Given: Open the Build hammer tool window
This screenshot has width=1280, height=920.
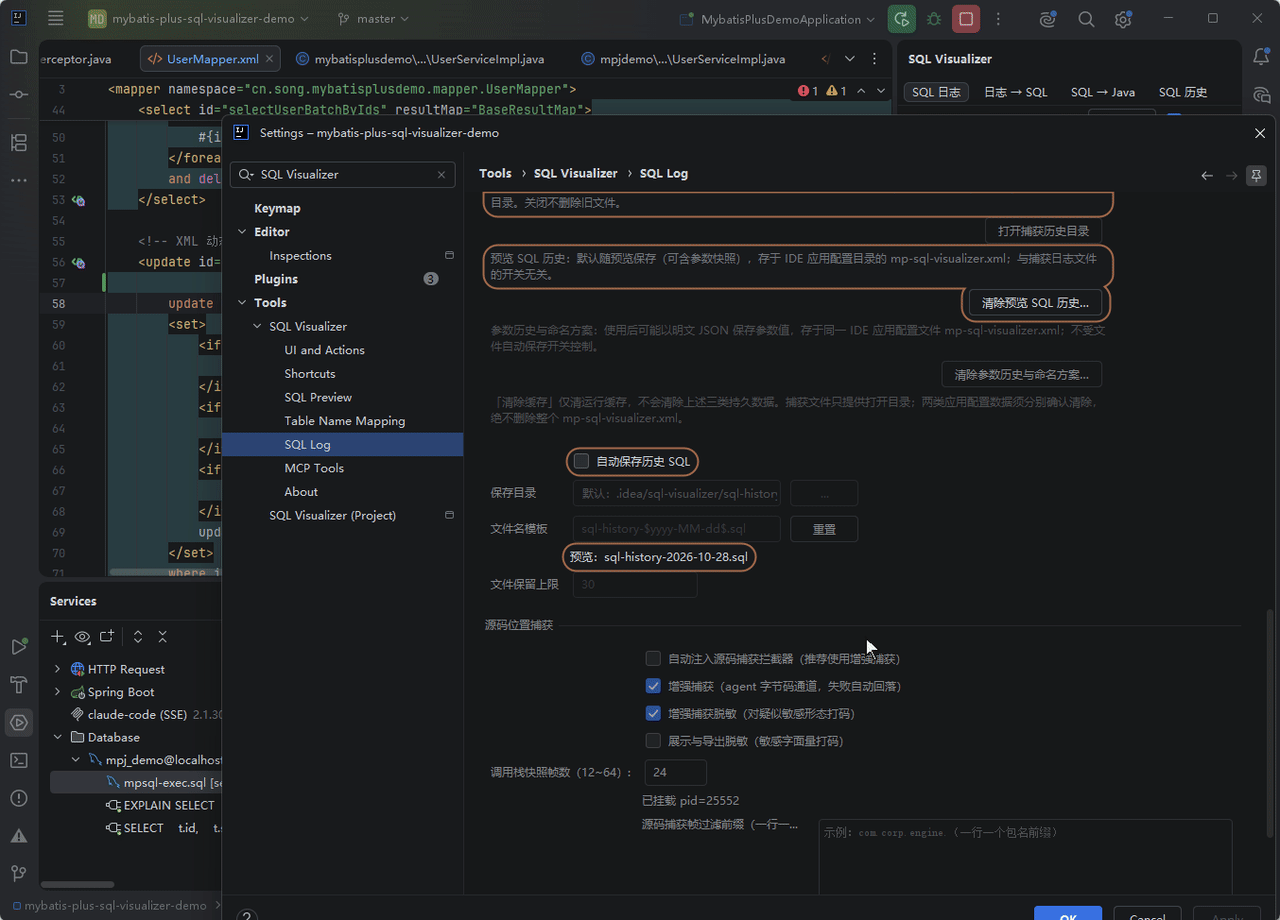Looking at the screenshot, I should point(19,684).
